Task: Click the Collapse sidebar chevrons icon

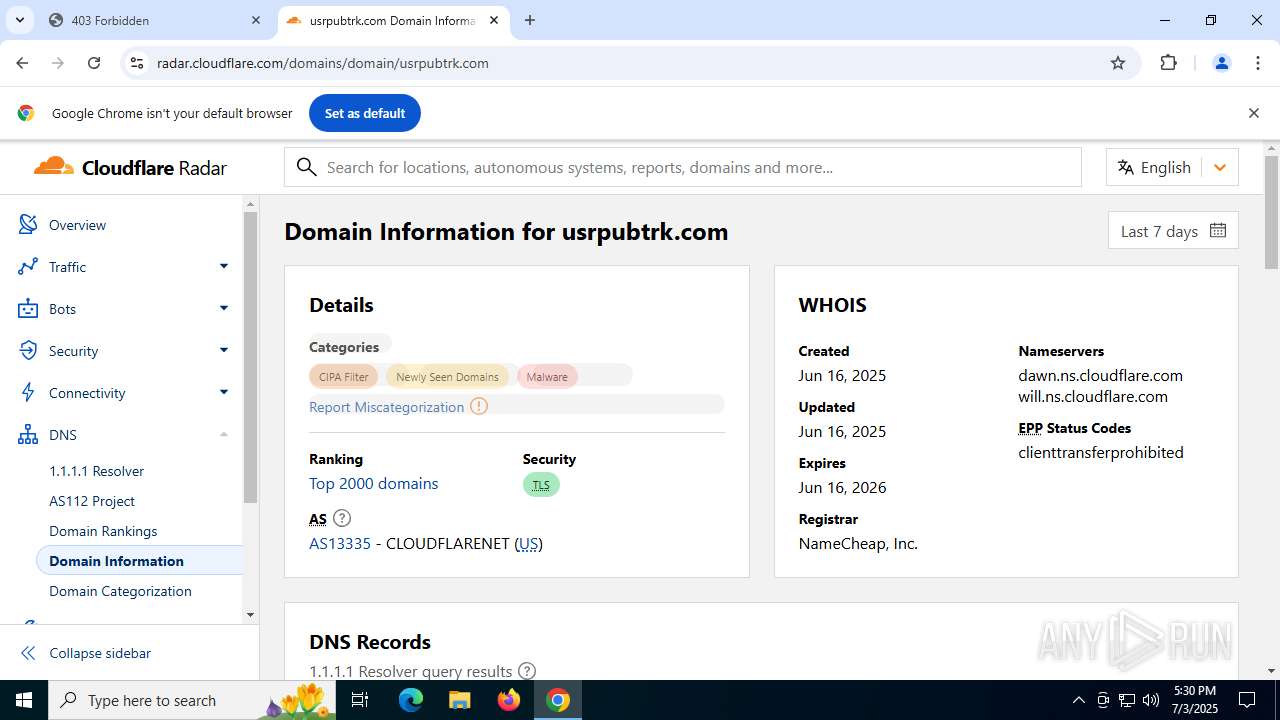Action: [x=28, y=653]
